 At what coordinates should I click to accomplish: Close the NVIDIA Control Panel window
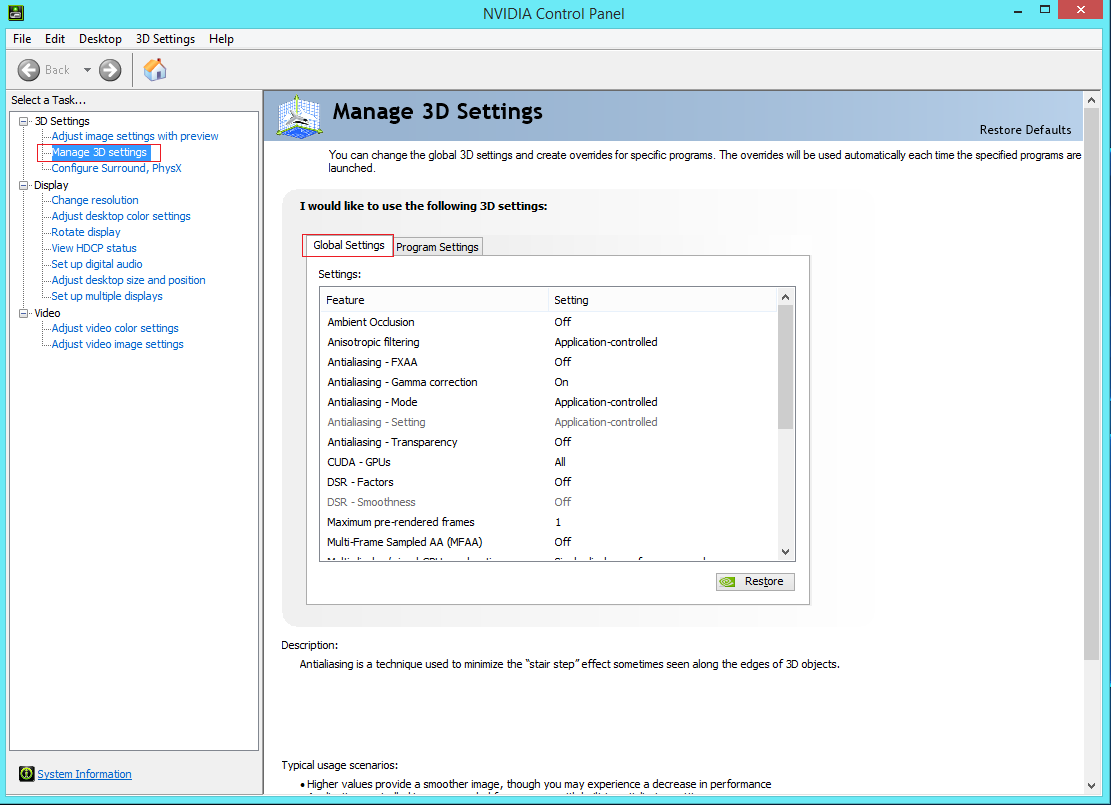pyautogui.click(x=1081, y=10)
